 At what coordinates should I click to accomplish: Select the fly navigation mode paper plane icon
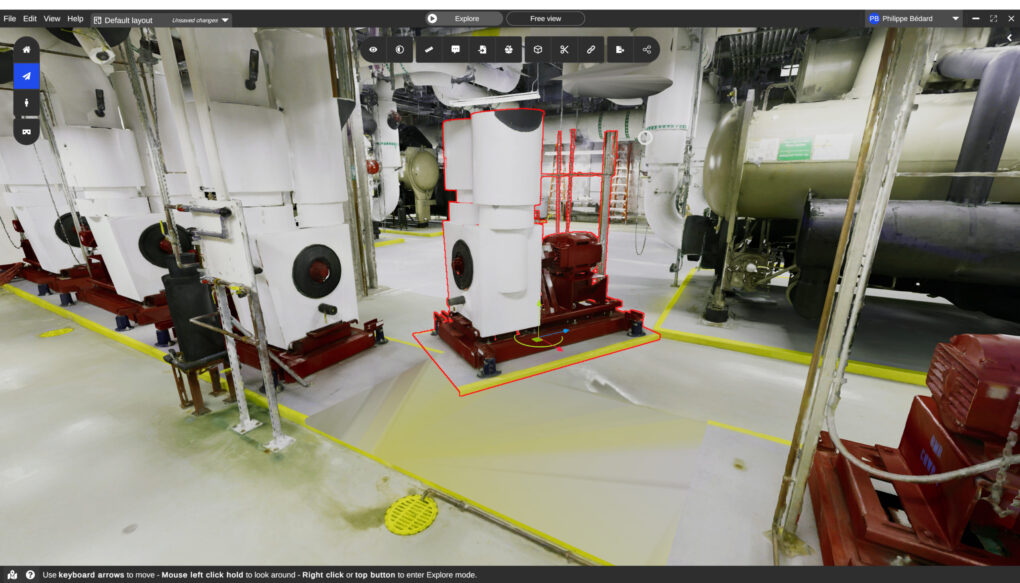26,76
